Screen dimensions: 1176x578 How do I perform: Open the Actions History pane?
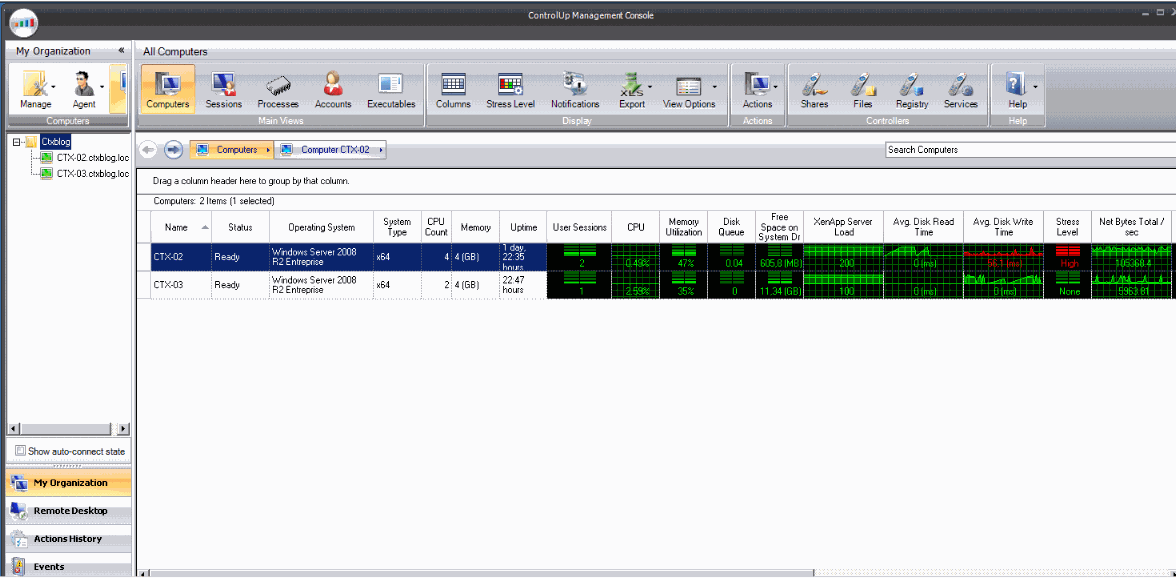(66, 539)
